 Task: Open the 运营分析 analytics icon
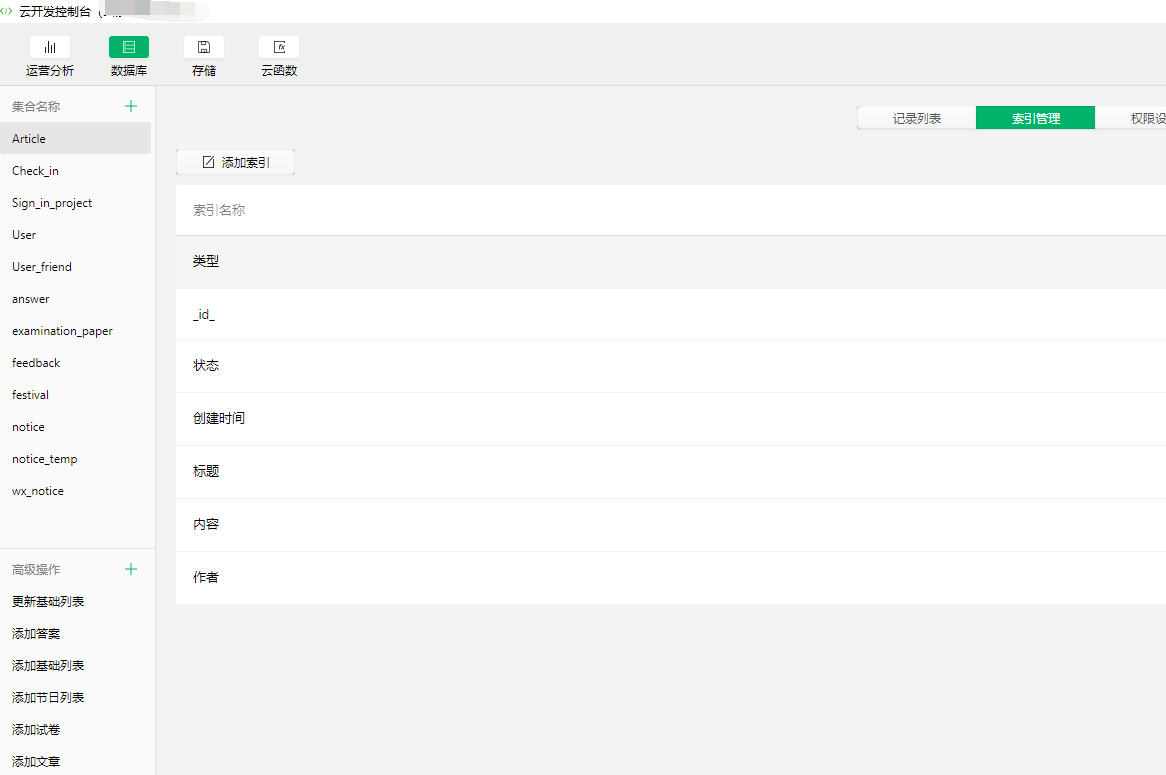click(50, 48)
